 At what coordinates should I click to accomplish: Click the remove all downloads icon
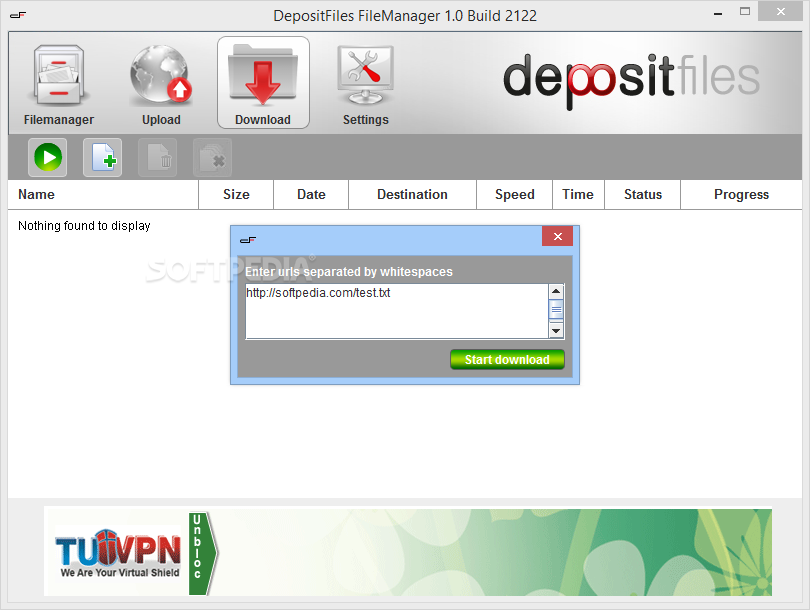(x=212, y=158)
